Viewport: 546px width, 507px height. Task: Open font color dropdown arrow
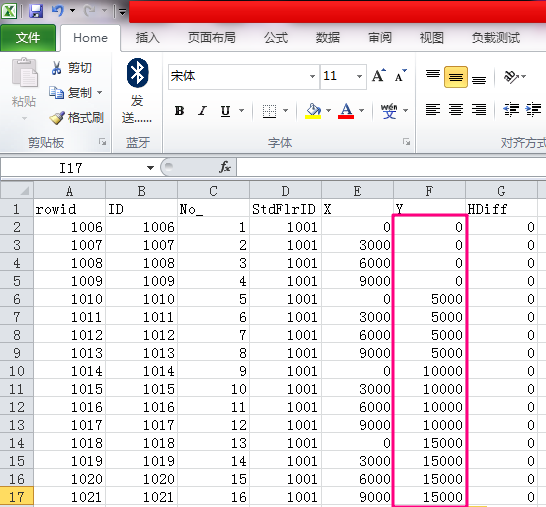(x=361, y=111)
